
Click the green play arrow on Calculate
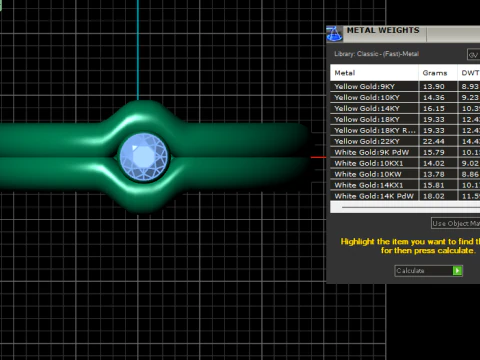pyautogui.click(x=457, y=271)
